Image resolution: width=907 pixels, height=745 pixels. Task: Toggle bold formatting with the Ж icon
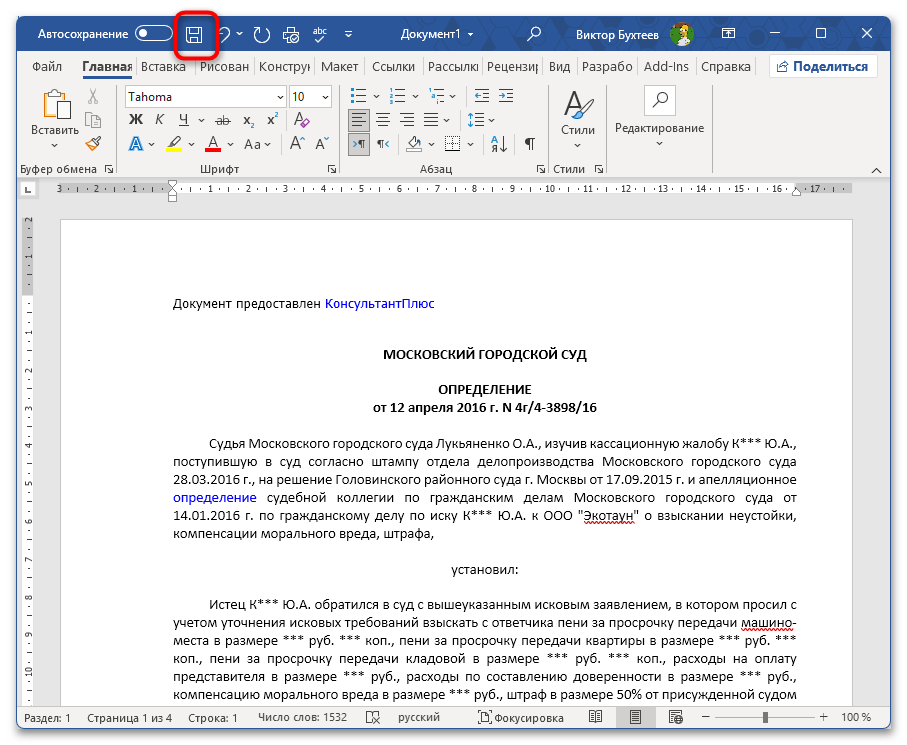135,119
